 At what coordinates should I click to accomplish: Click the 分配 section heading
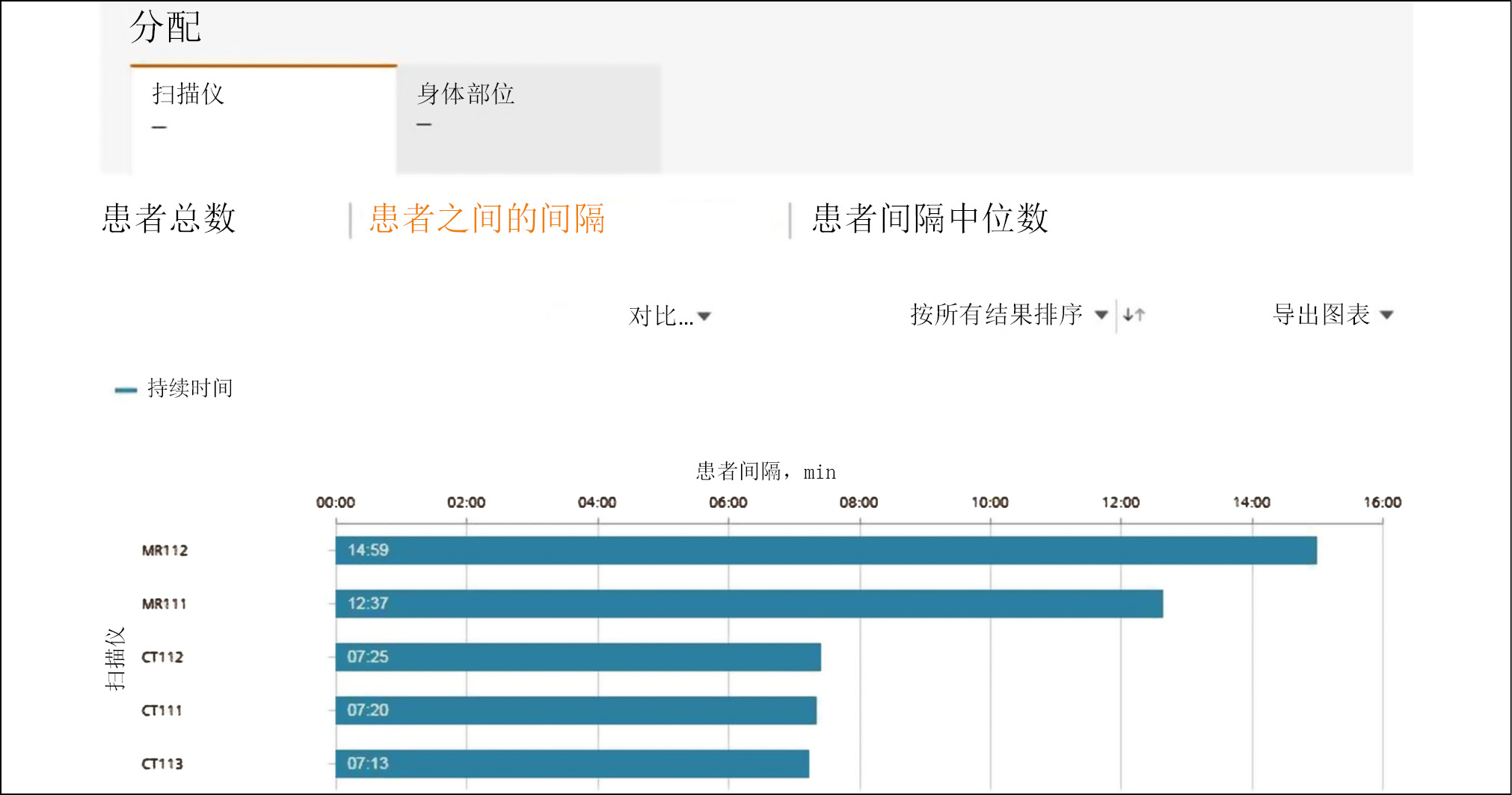[165, 28]
